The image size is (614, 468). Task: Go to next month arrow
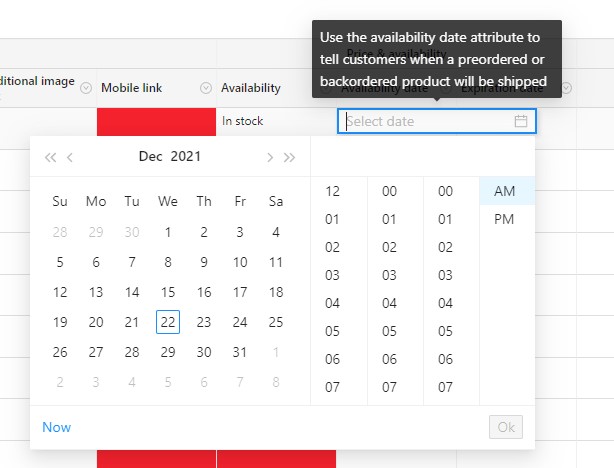pos(270,157)
